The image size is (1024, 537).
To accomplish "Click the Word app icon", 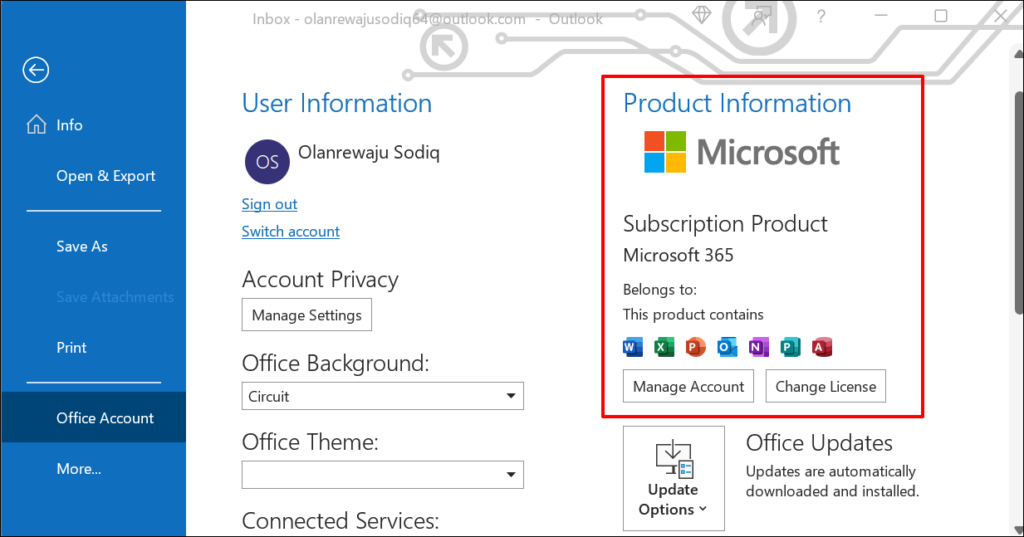I will 632,347.
